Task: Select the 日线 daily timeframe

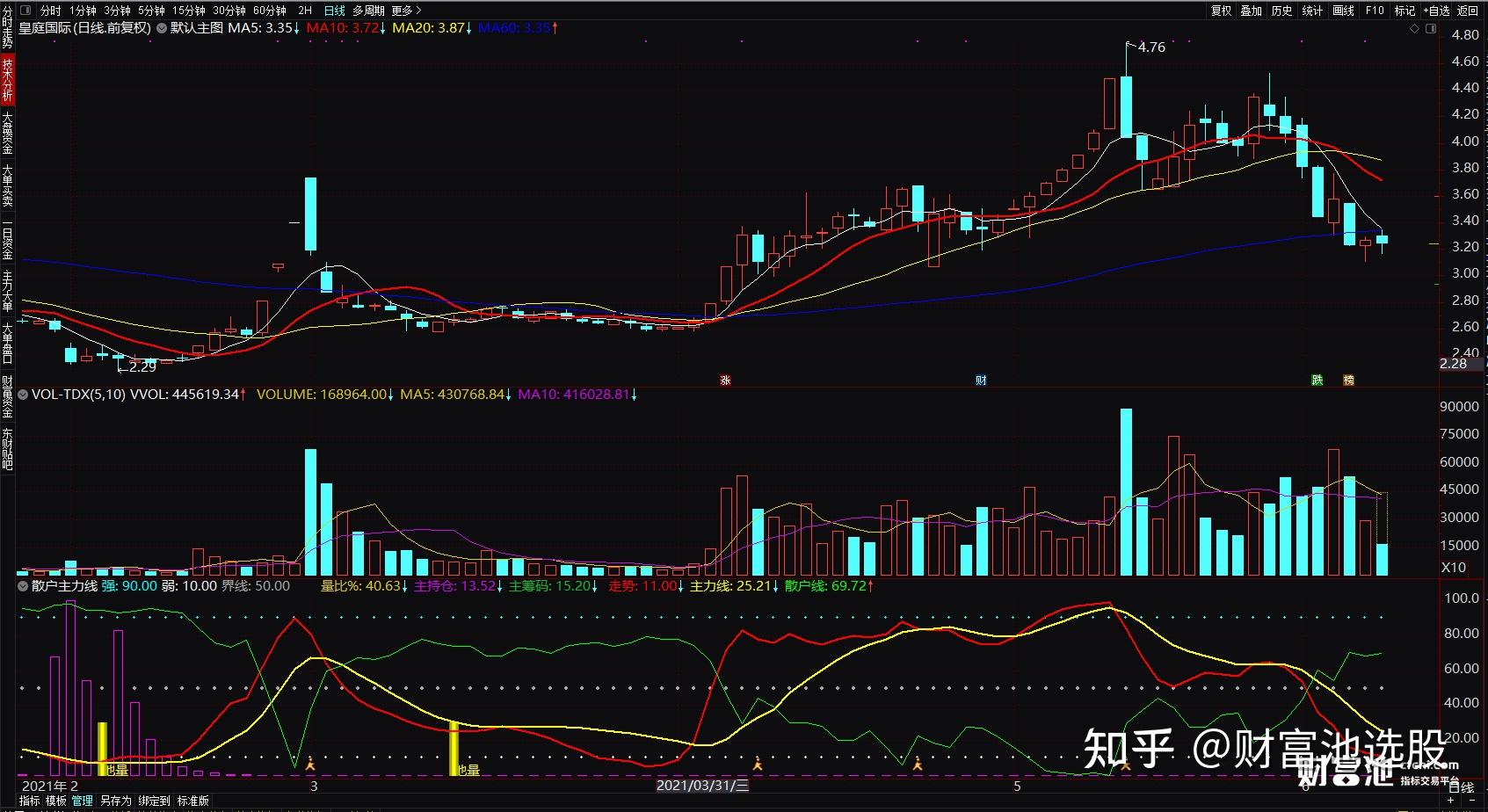Action: [x=335, y=11]
